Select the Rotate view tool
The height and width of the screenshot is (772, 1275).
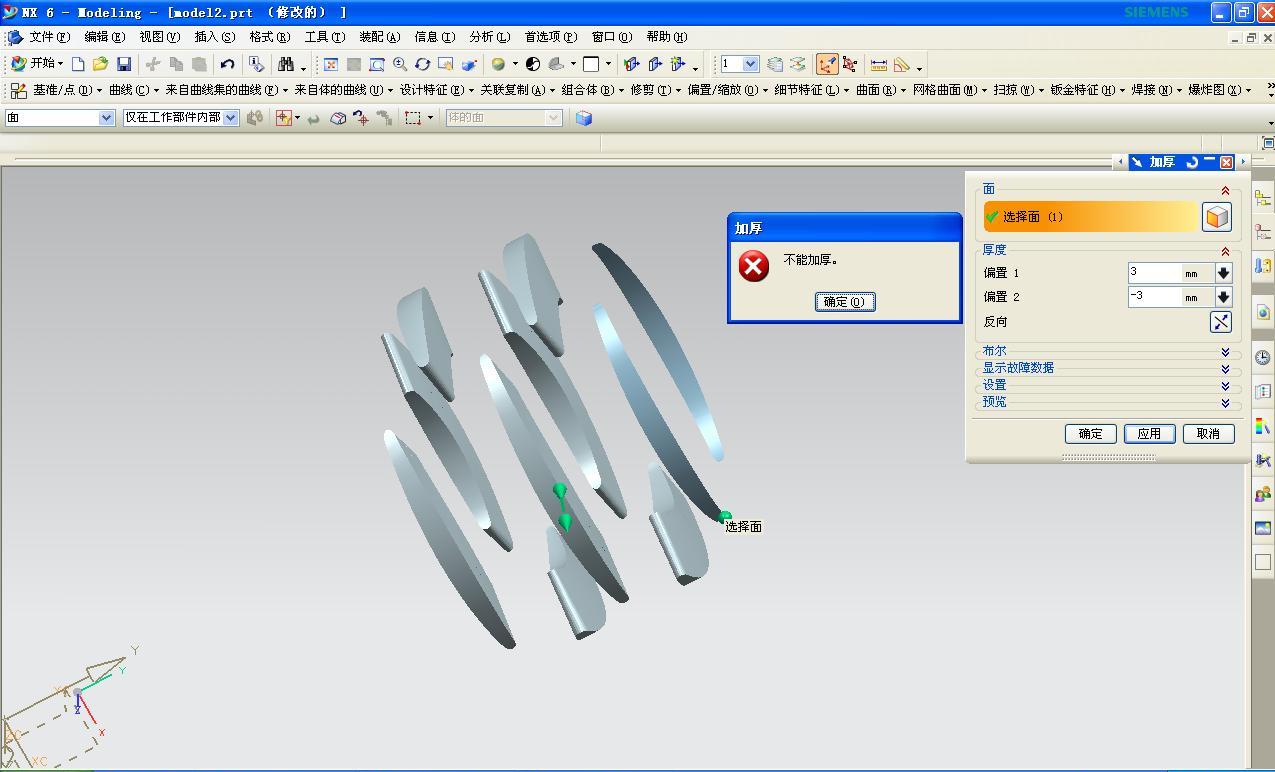(422, 64)
